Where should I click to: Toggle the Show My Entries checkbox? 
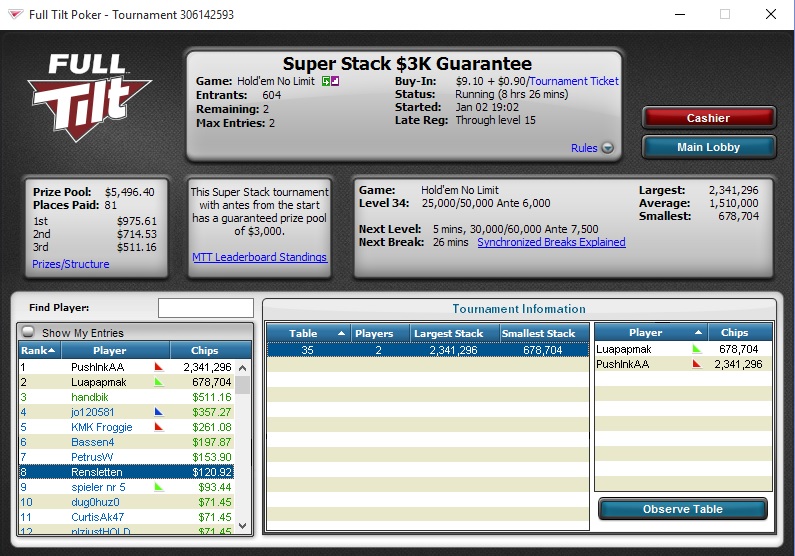coord(28,332)
